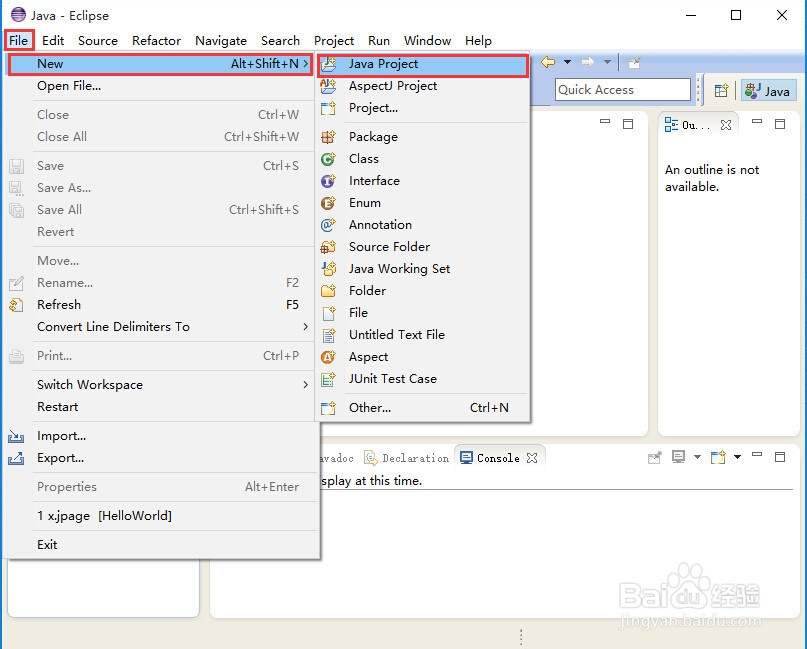Open Display Selected Console dropdown arrow
This screenshot has height=649, width=807.
697,457
